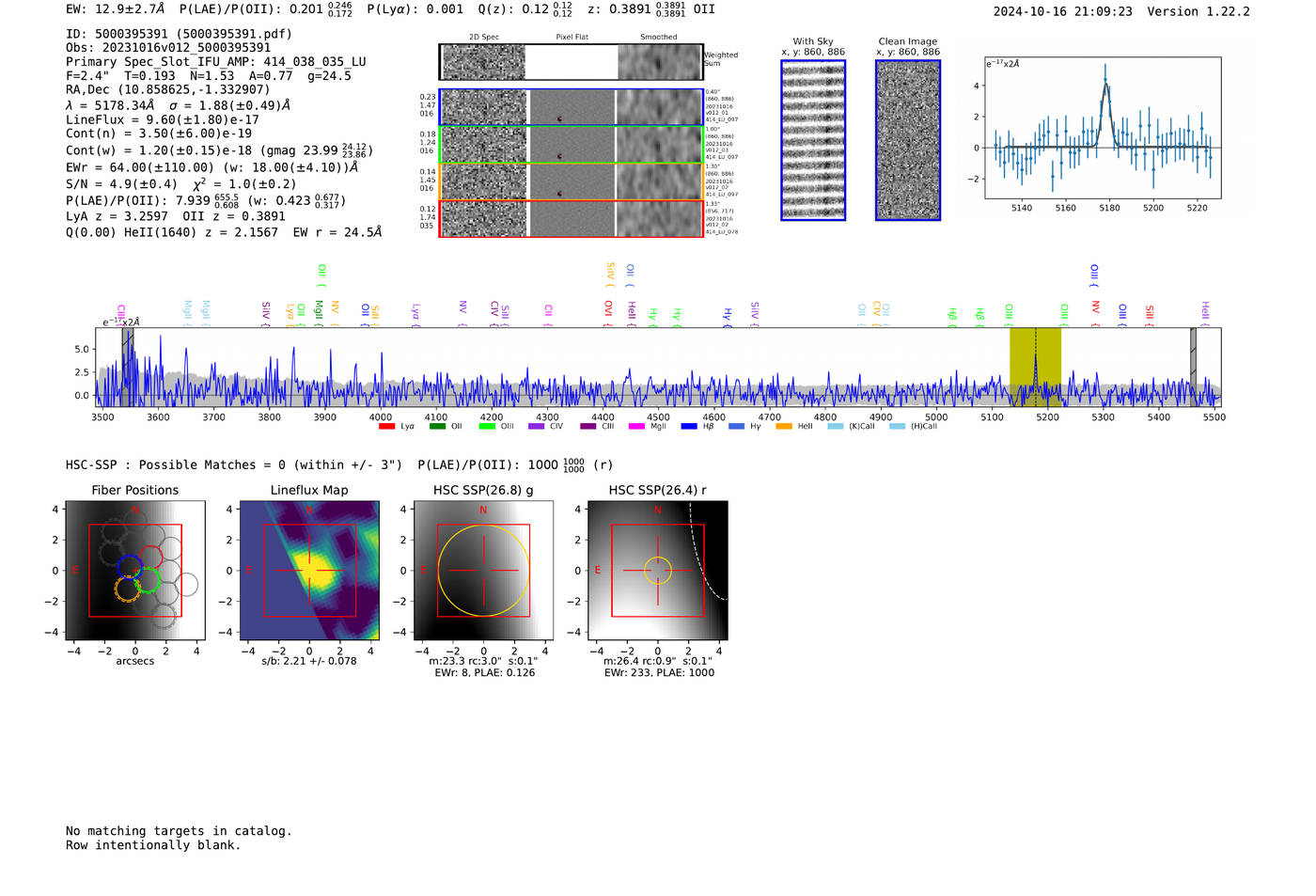Open the green-bordered fiber 2D spectrum row
The image size is (1316, 896).
[571, 145]
